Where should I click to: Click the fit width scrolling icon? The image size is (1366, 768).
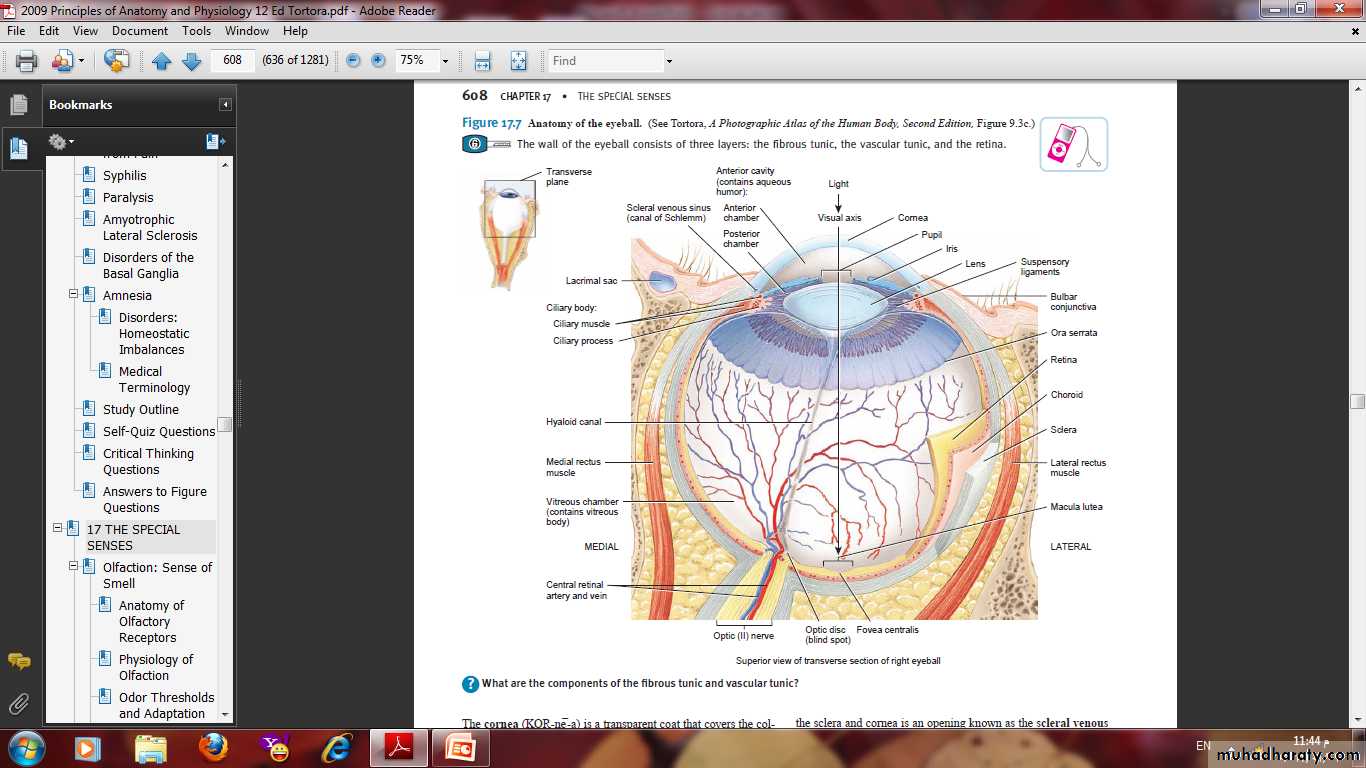tap(482, 61)
